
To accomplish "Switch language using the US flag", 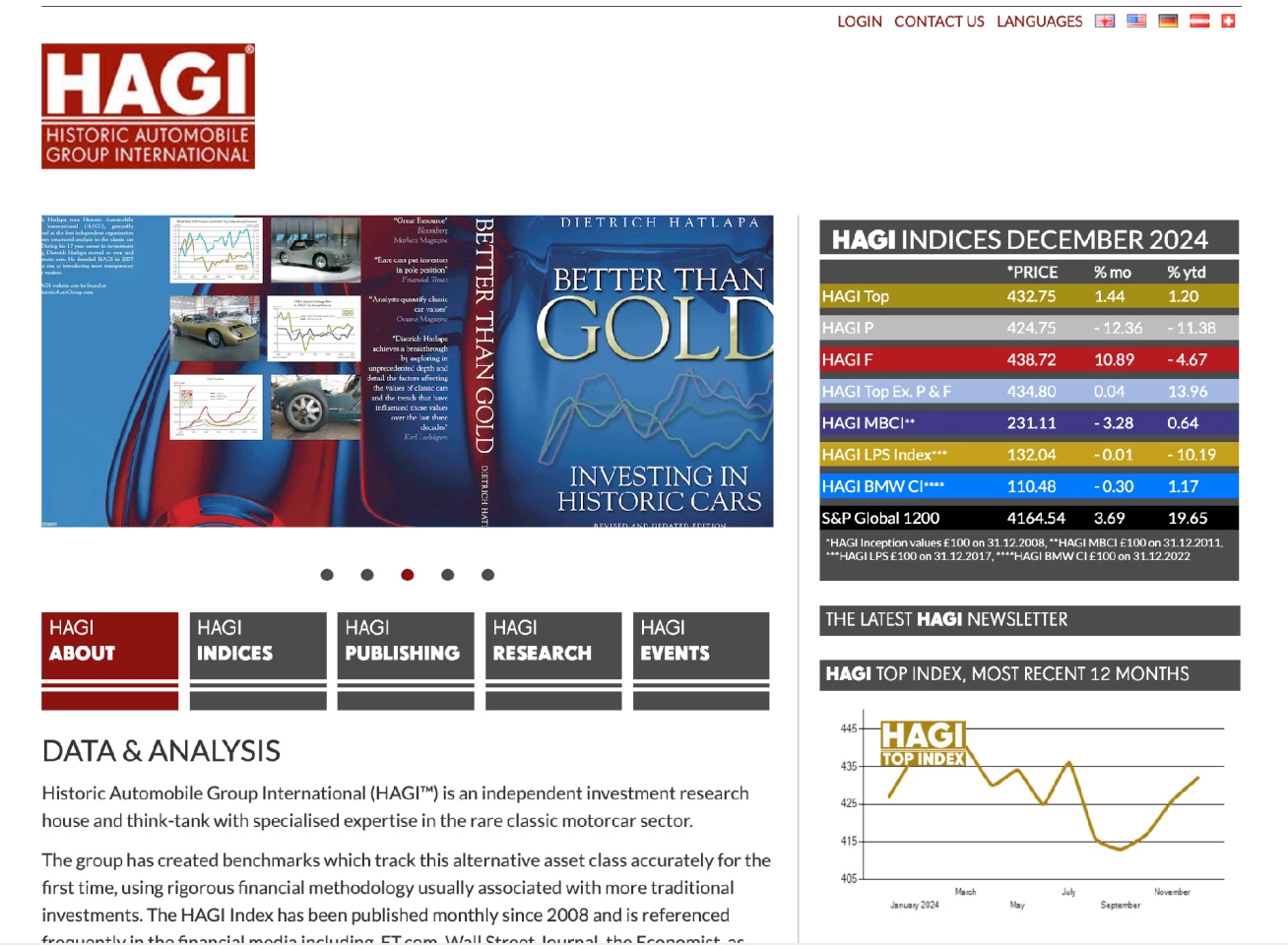I will coord(1136,21).
